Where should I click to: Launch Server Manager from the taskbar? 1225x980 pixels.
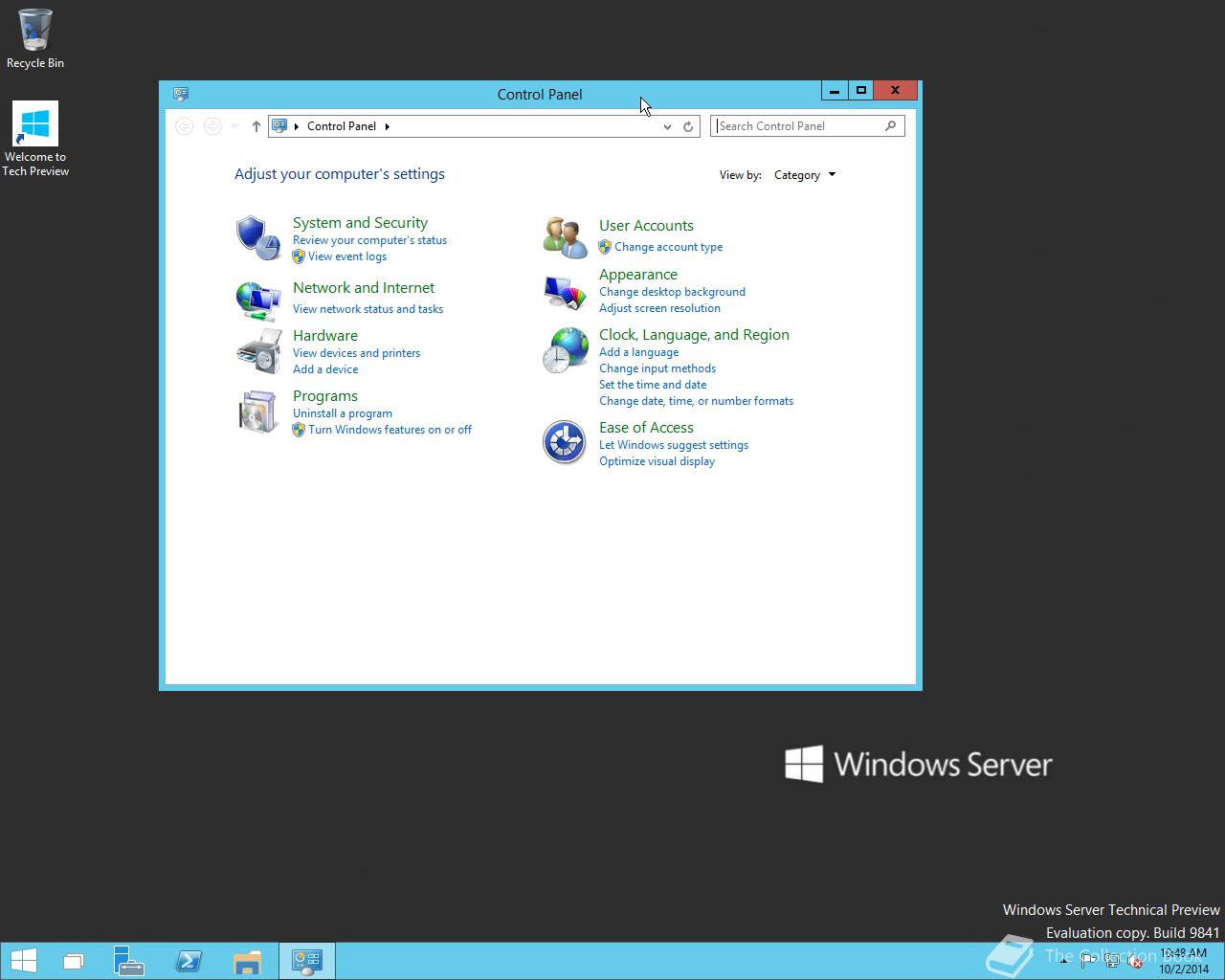pyautogui.click(x=128, y=962)
